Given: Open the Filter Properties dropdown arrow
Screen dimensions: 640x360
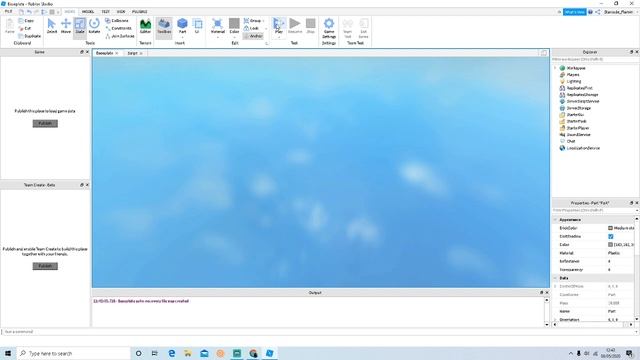Looking at the screenshot, I should click(x=637, y=211).
